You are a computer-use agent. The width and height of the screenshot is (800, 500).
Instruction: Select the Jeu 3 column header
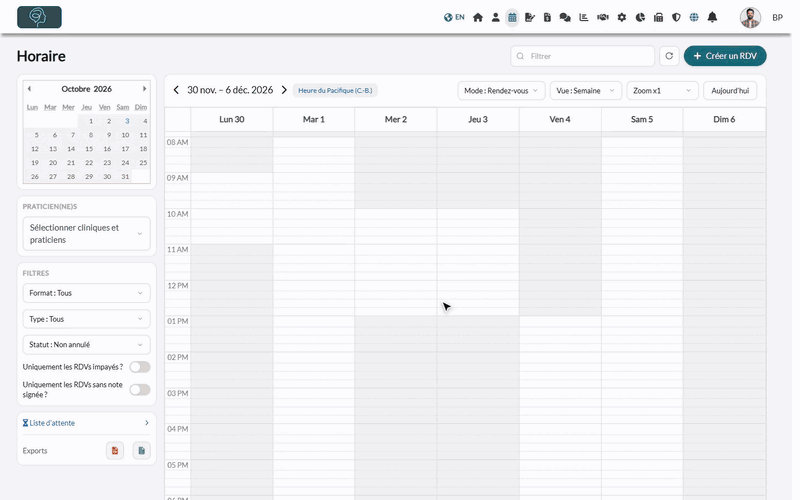pos(478,119)
